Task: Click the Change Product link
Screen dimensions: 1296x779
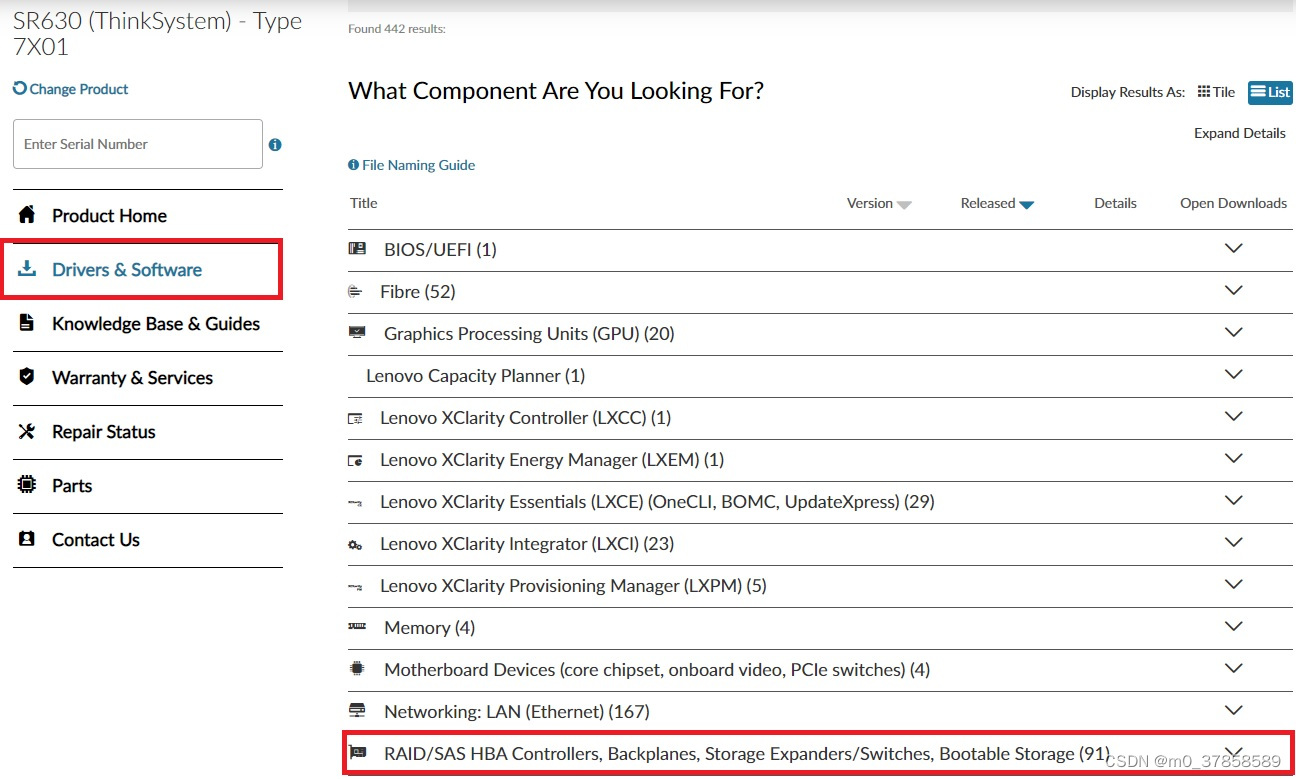Action: (x=71, y=89)
